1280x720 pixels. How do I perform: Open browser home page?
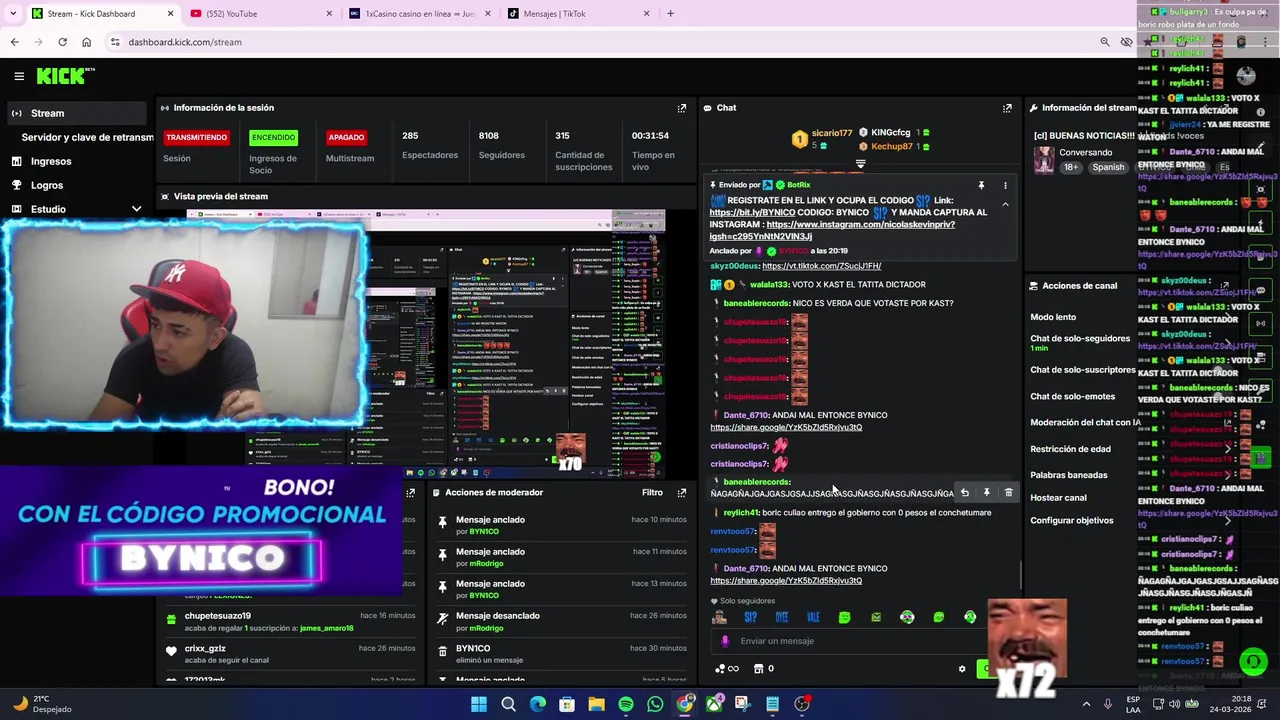coord(86,42)
